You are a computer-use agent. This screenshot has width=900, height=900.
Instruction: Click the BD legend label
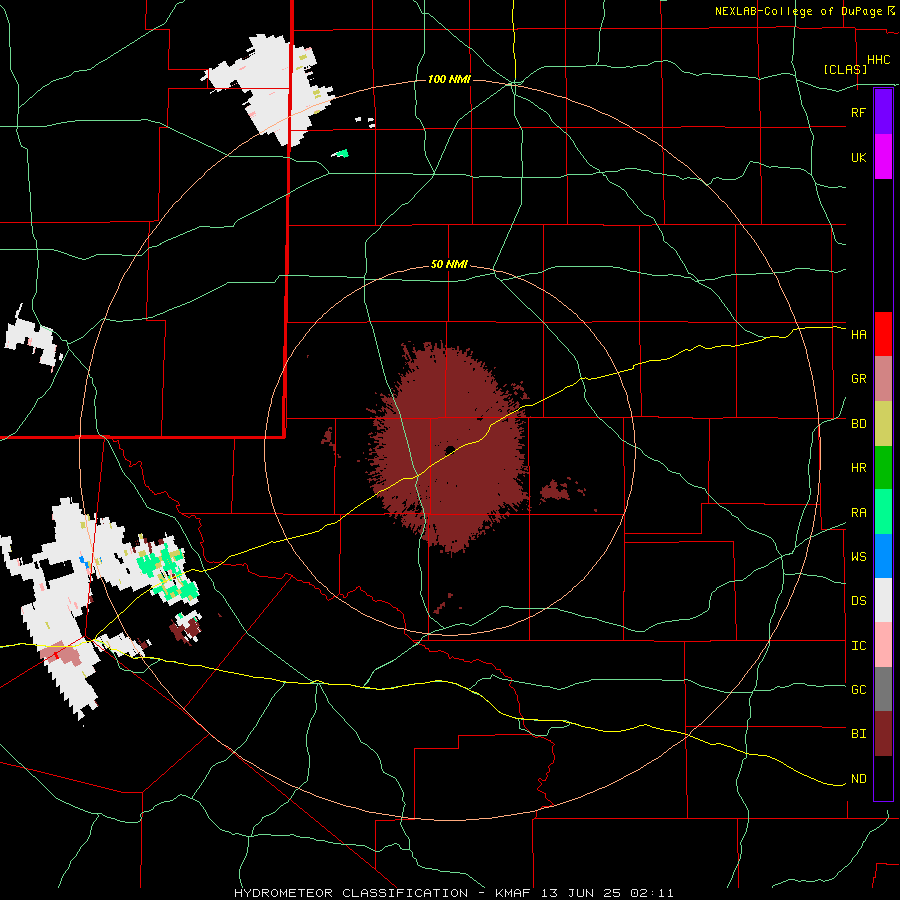tap(858, 424)
